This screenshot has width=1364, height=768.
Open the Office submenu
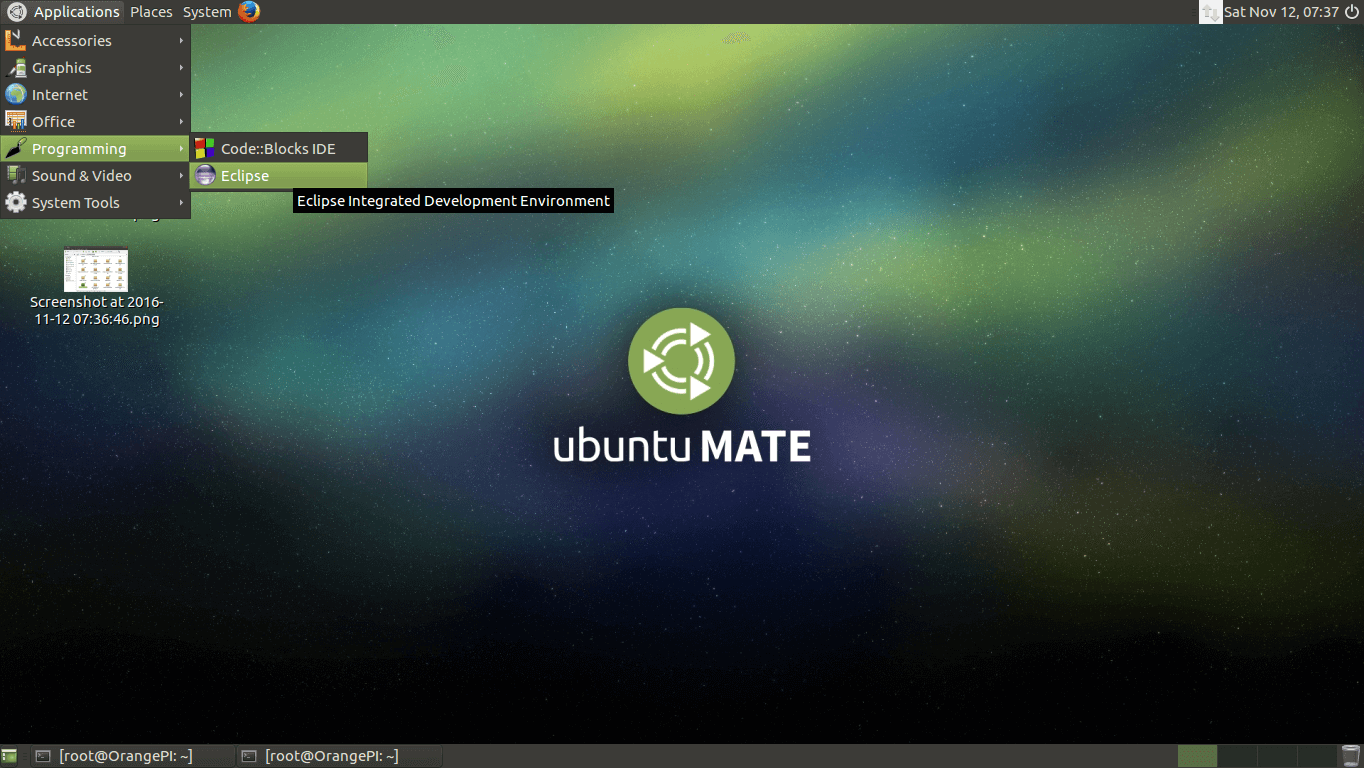(x=95, y=122)
